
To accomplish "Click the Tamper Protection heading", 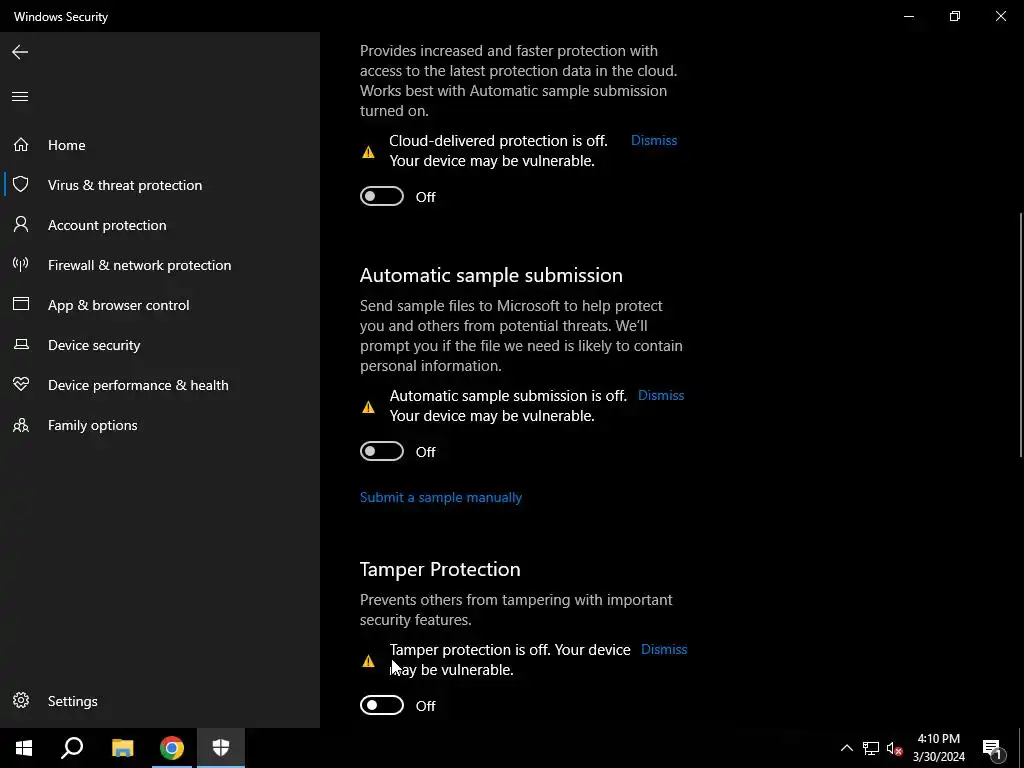I will 440,569.
